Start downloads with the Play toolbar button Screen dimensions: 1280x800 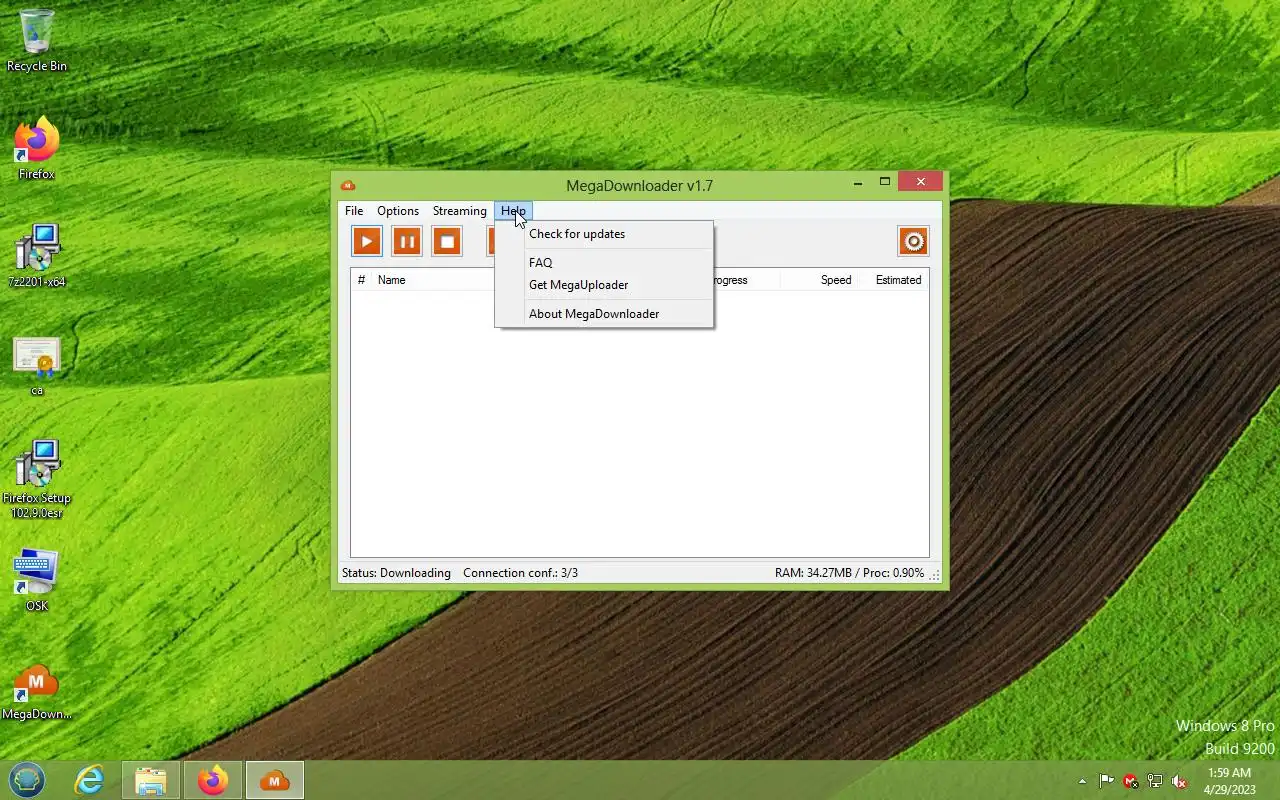367,241
